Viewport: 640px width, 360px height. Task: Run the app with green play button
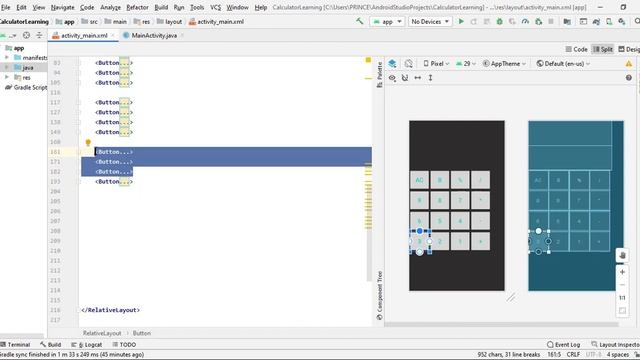(461, 21)
